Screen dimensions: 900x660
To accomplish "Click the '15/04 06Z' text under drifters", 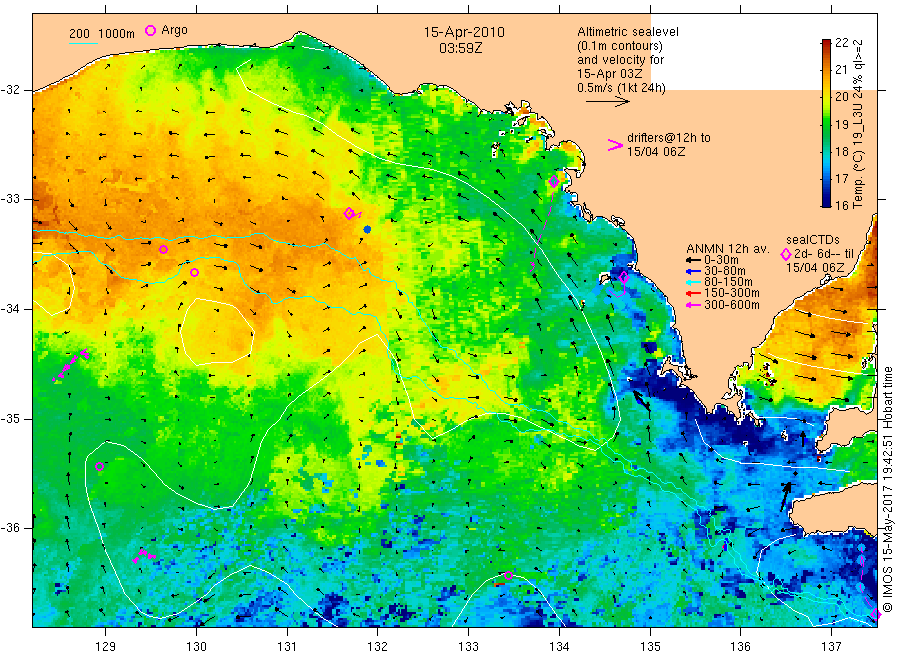I will coord(656,152).
